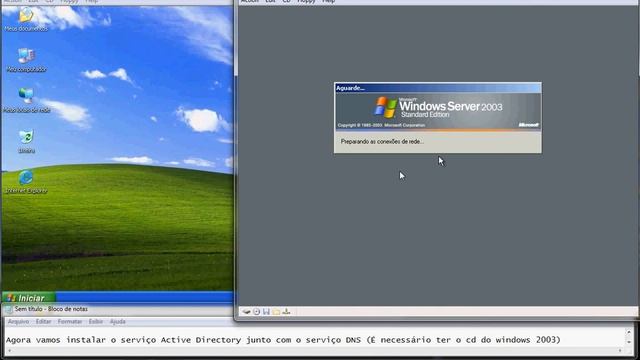Click the 'Sem título - Bloco de notas' title bar
This screenshot has width=640, height=360.
pos(118,309)
